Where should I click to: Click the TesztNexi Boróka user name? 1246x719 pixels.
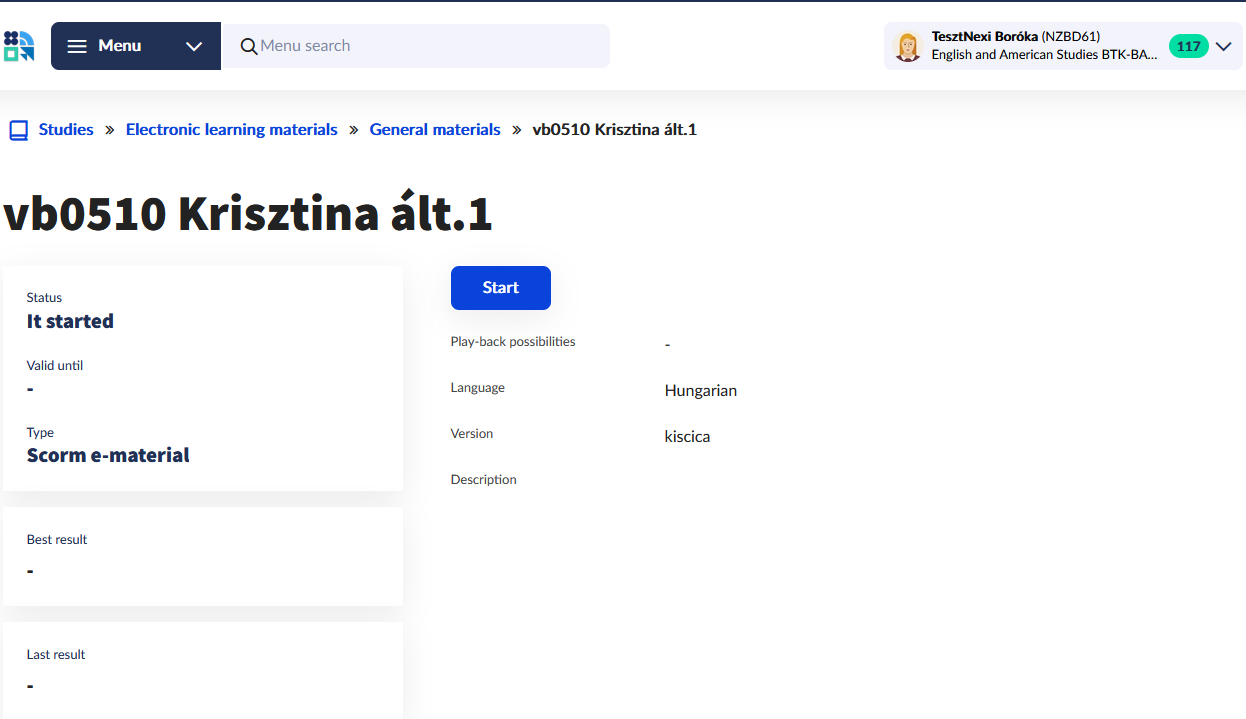[x=984, y=37]
